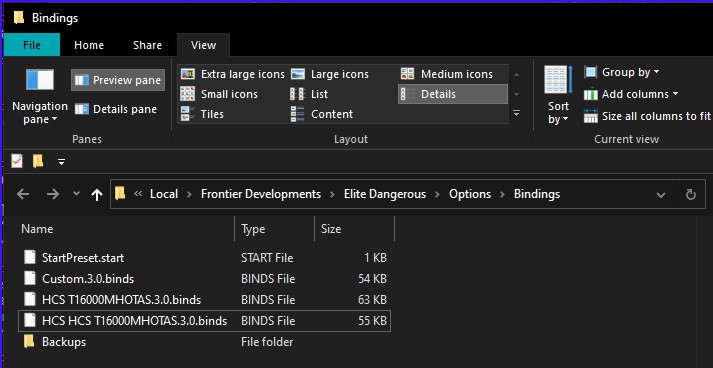The image size is (713, 368).
Task: Choose Large icons layout
Action: pos(330,74)
